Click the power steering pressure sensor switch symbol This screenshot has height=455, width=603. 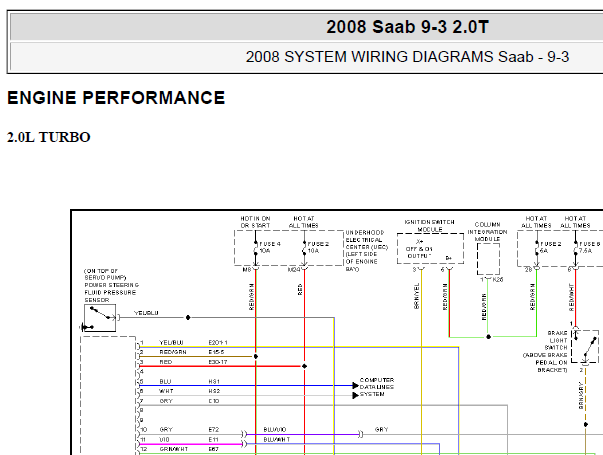point(100,318)
